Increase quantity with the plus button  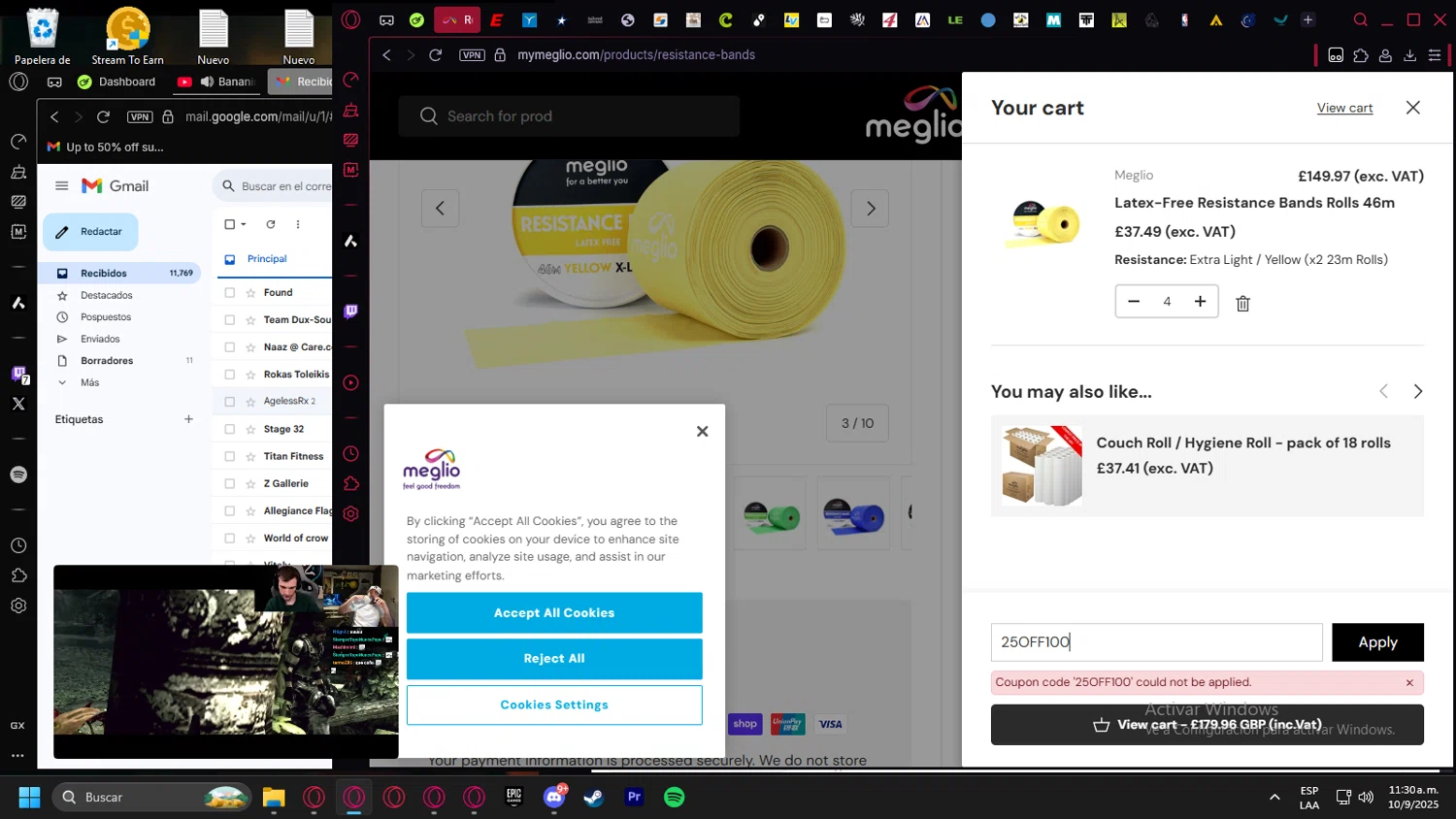point(1200,302)
